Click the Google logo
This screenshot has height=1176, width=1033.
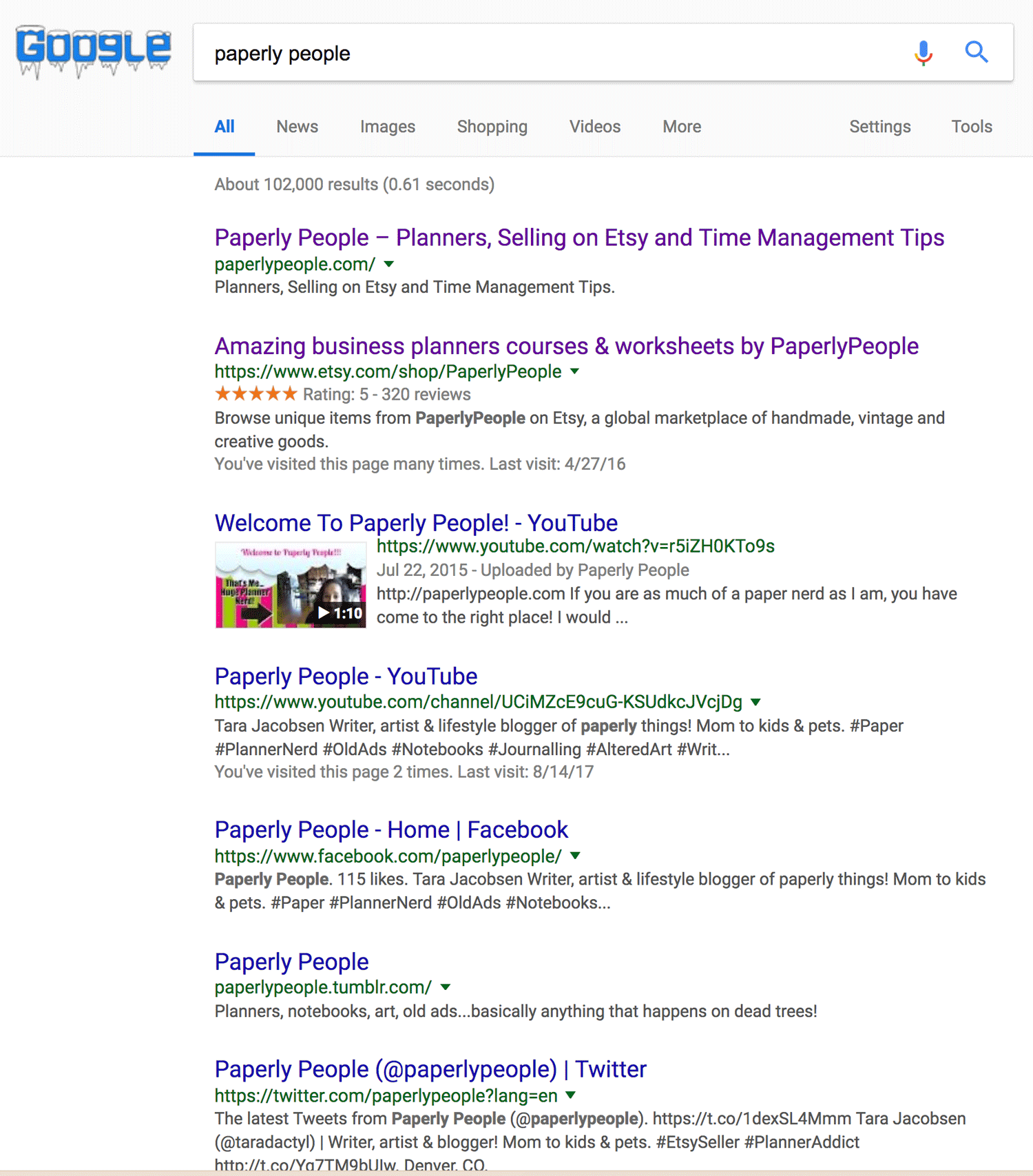click(94, 52)
